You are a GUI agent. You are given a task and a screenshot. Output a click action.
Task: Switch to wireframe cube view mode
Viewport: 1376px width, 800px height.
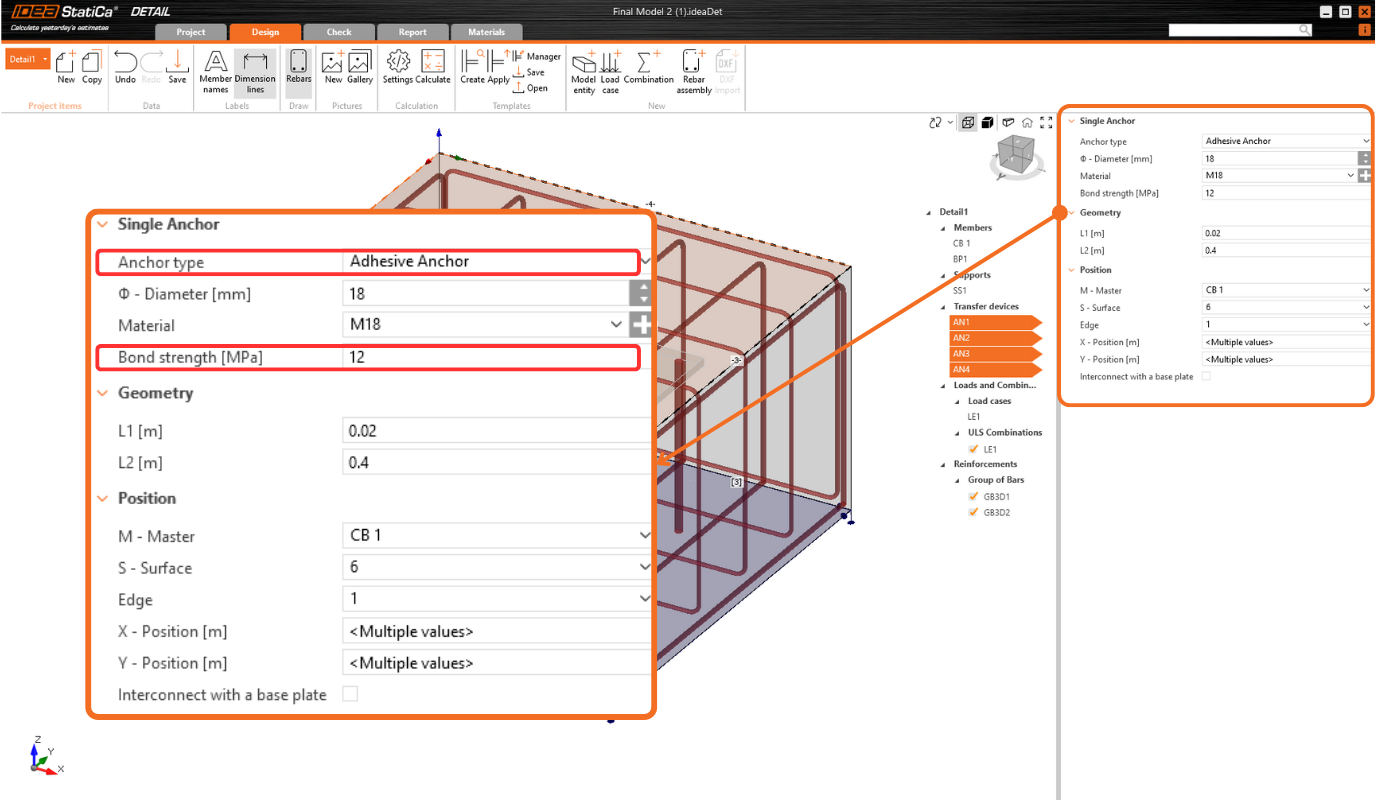(967, 122)
